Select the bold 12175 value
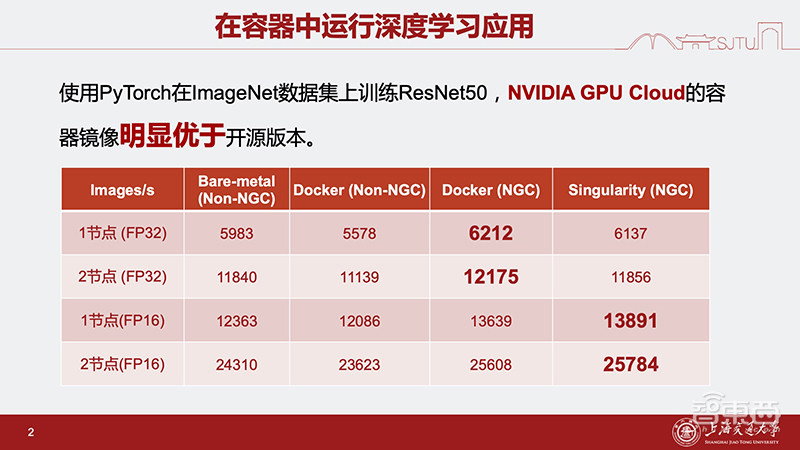 490,277
